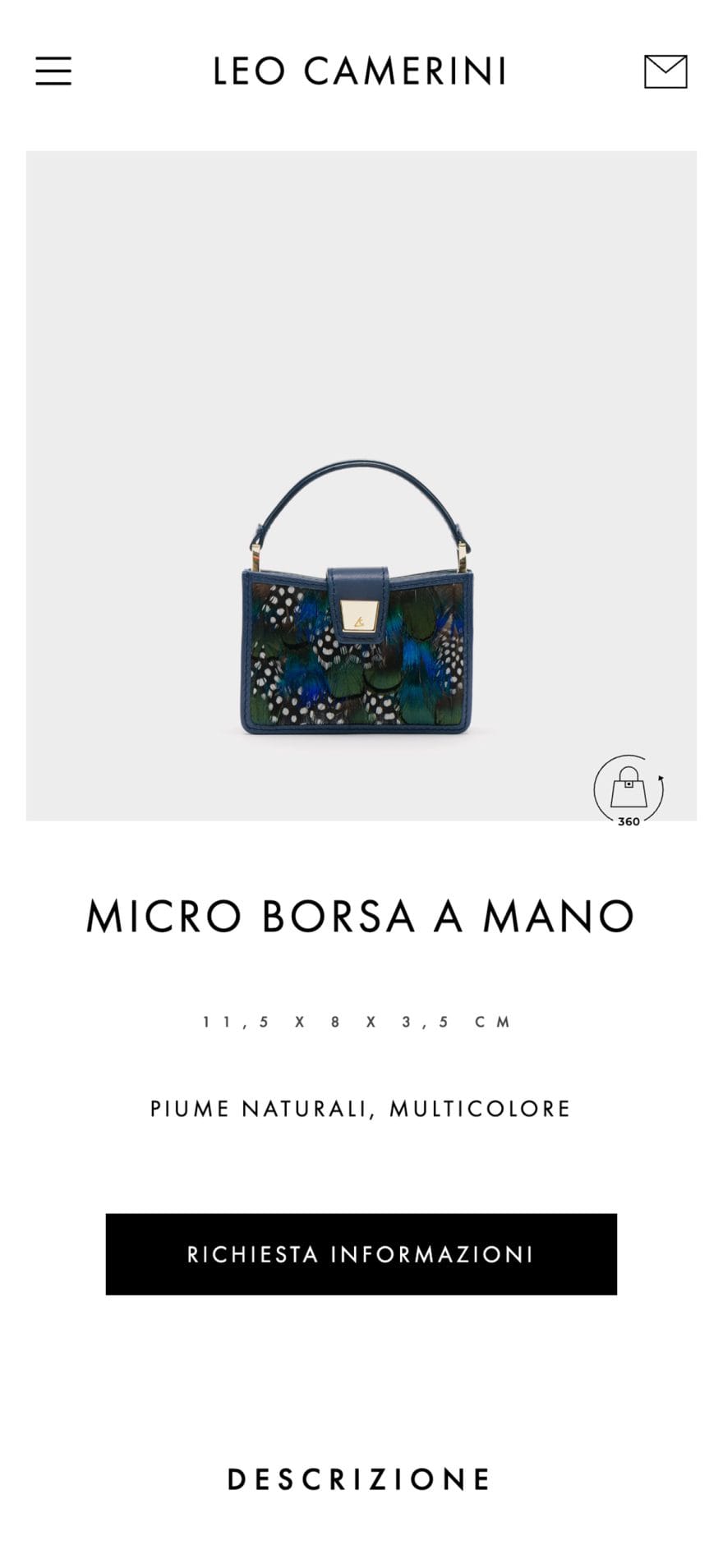Launch the 360 degree bag view
The image size is (723, 1568).
click(x=629, y=790)
